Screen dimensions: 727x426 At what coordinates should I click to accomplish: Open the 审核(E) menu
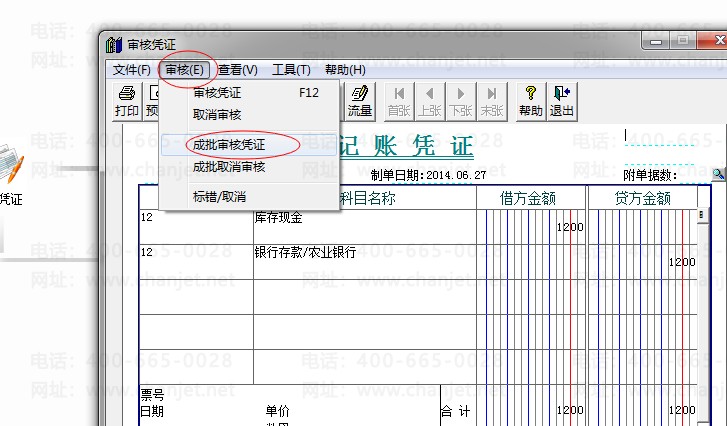[x=184, y=70]
